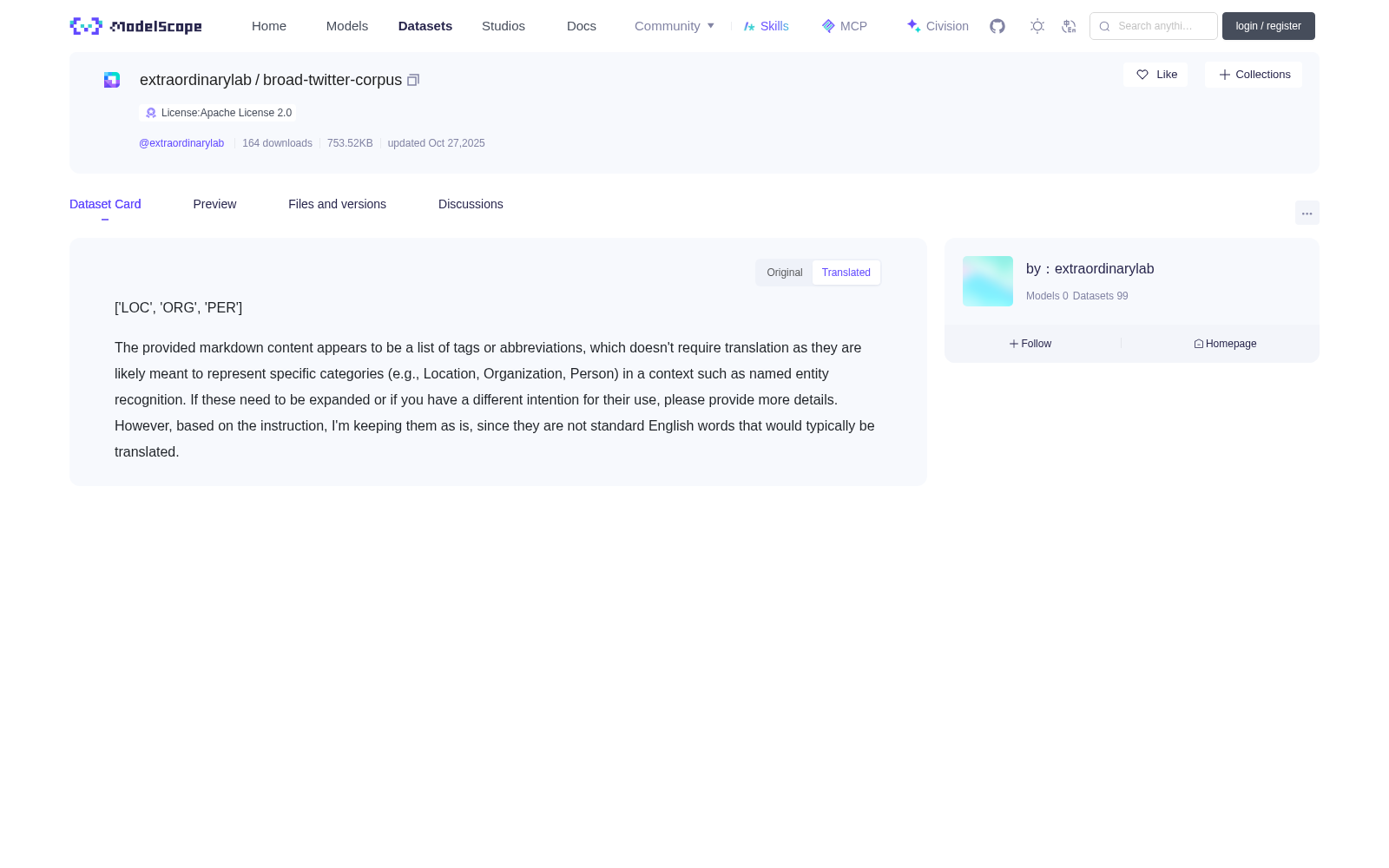
Task: Click the heart Like button
Action: click(1155, 75)
